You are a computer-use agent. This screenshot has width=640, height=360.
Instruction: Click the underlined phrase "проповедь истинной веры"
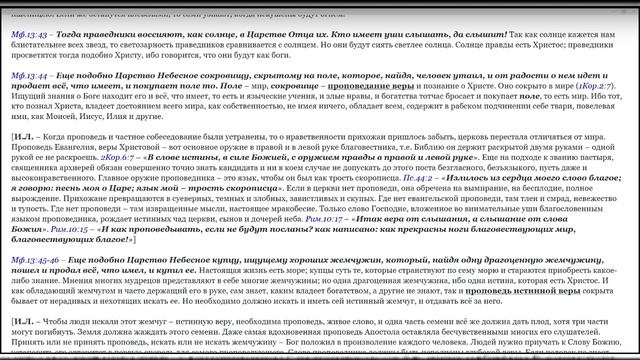[x=523, y=291]
